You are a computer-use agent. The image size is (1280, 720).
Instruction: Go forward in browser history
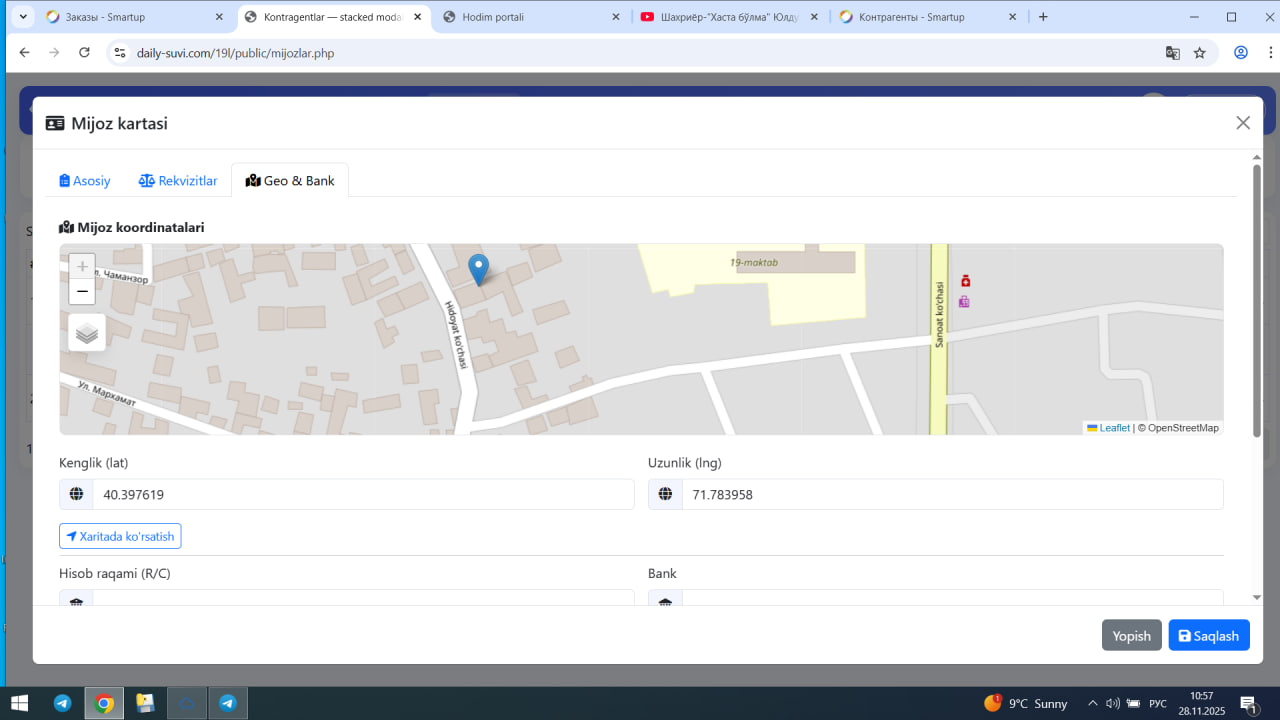tap(54, 53)
